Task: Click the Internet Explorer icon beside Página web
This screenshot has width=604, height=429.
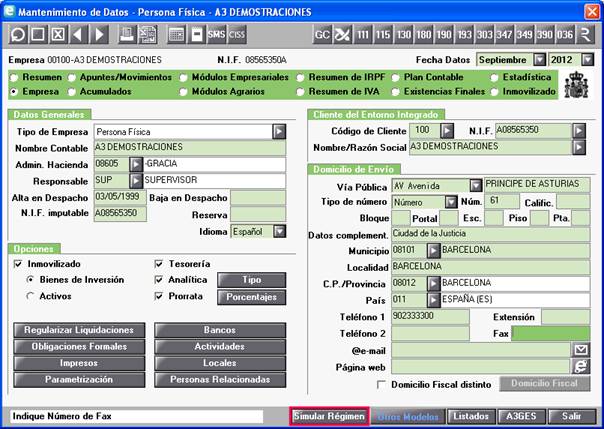Action: (581, 367)
